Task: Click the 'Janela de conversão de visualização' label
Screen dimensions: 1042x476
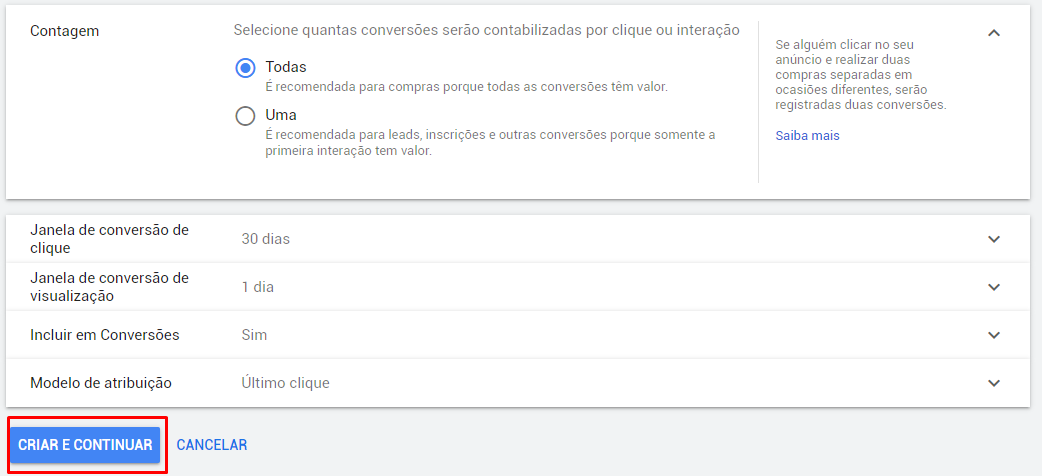Action: [110, 287]
